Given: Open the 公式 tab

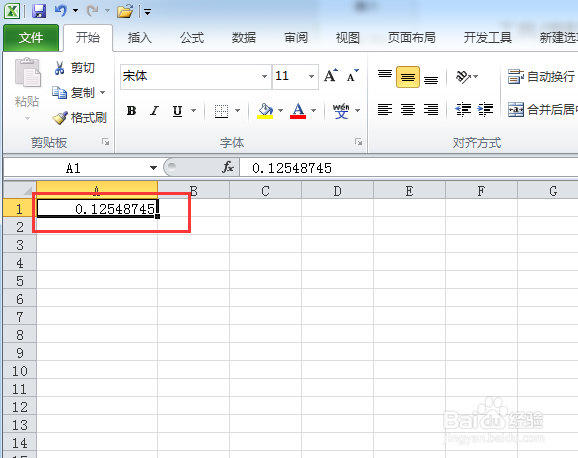Looking at the screenshot, I should tap(192, 38).
